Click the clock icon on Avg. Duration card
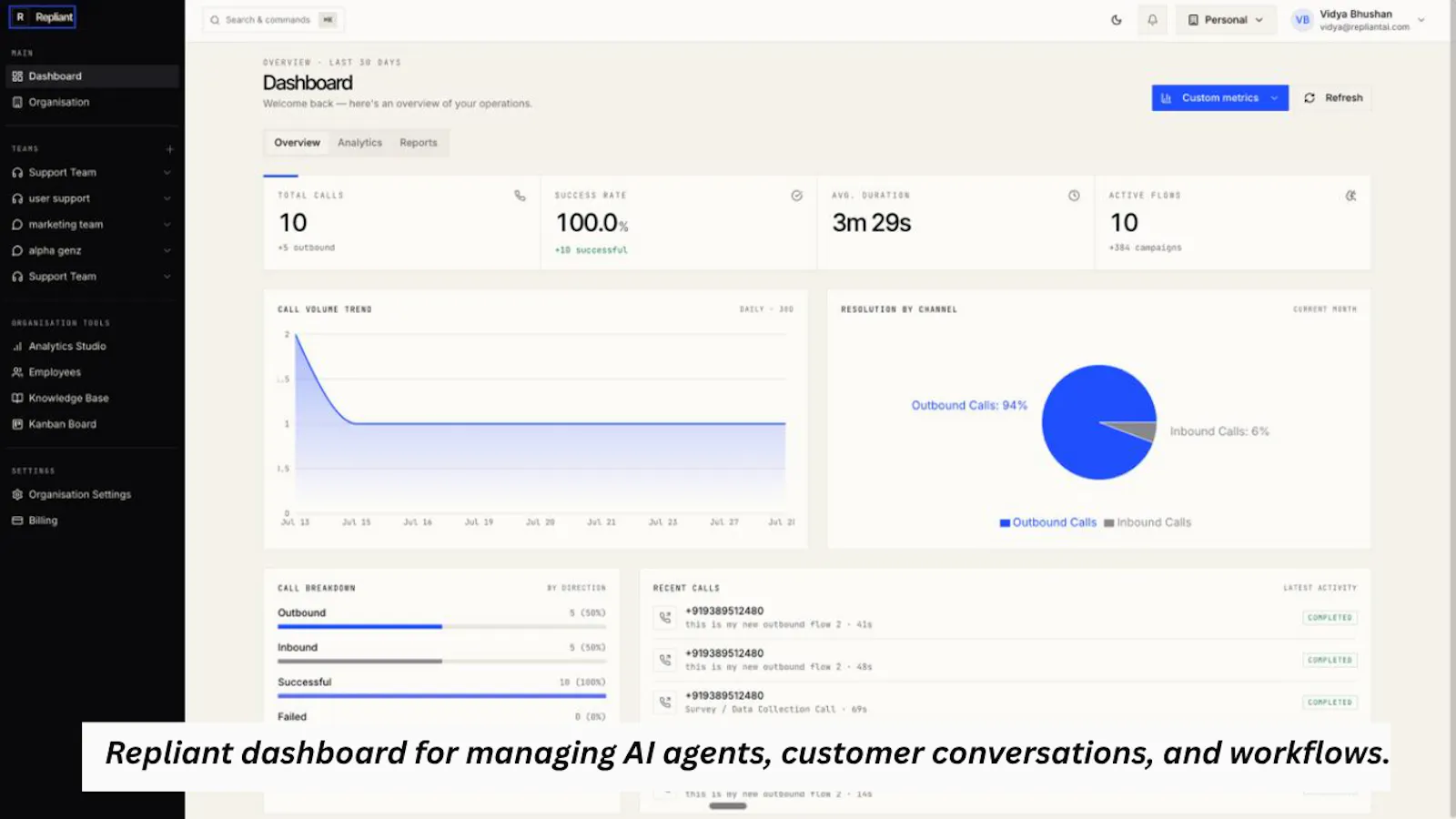 1074,196
